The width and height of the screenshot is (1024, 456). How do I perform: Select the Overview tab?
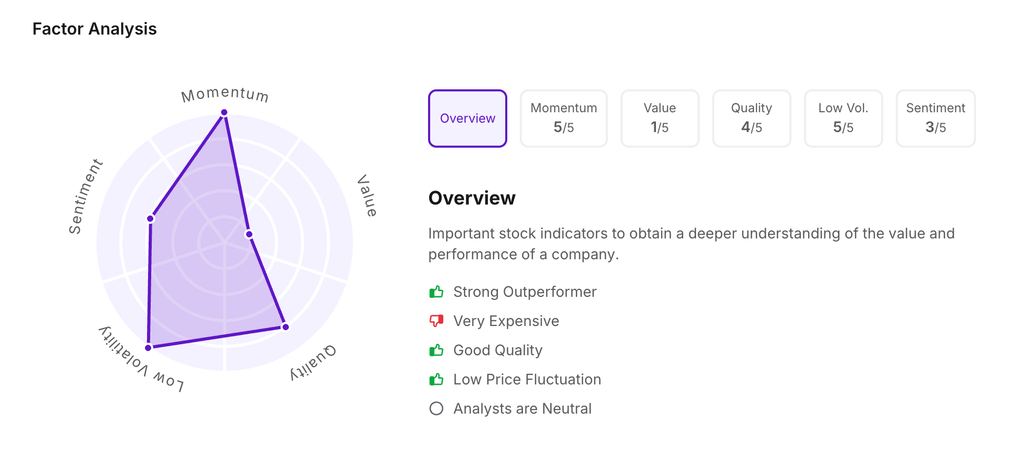[467, 118]
